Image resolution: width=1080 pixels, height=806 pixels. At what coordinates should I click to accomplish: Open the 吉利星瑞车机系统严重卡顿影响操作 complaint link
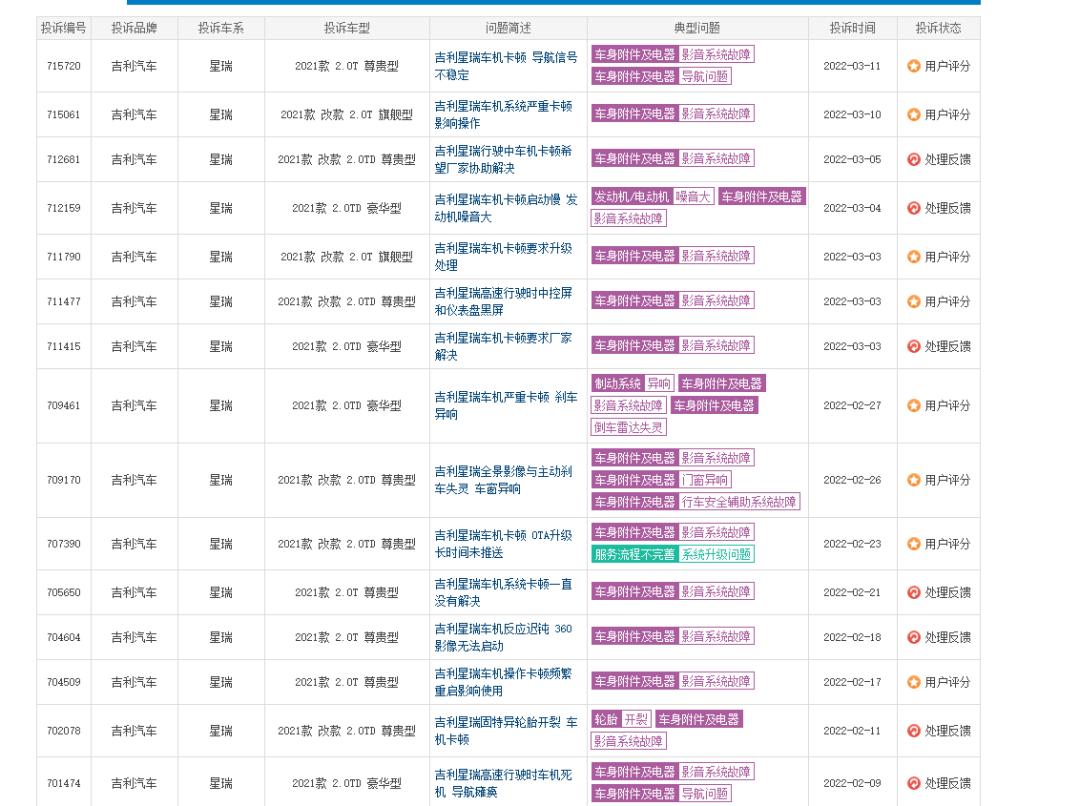(503, 114)
